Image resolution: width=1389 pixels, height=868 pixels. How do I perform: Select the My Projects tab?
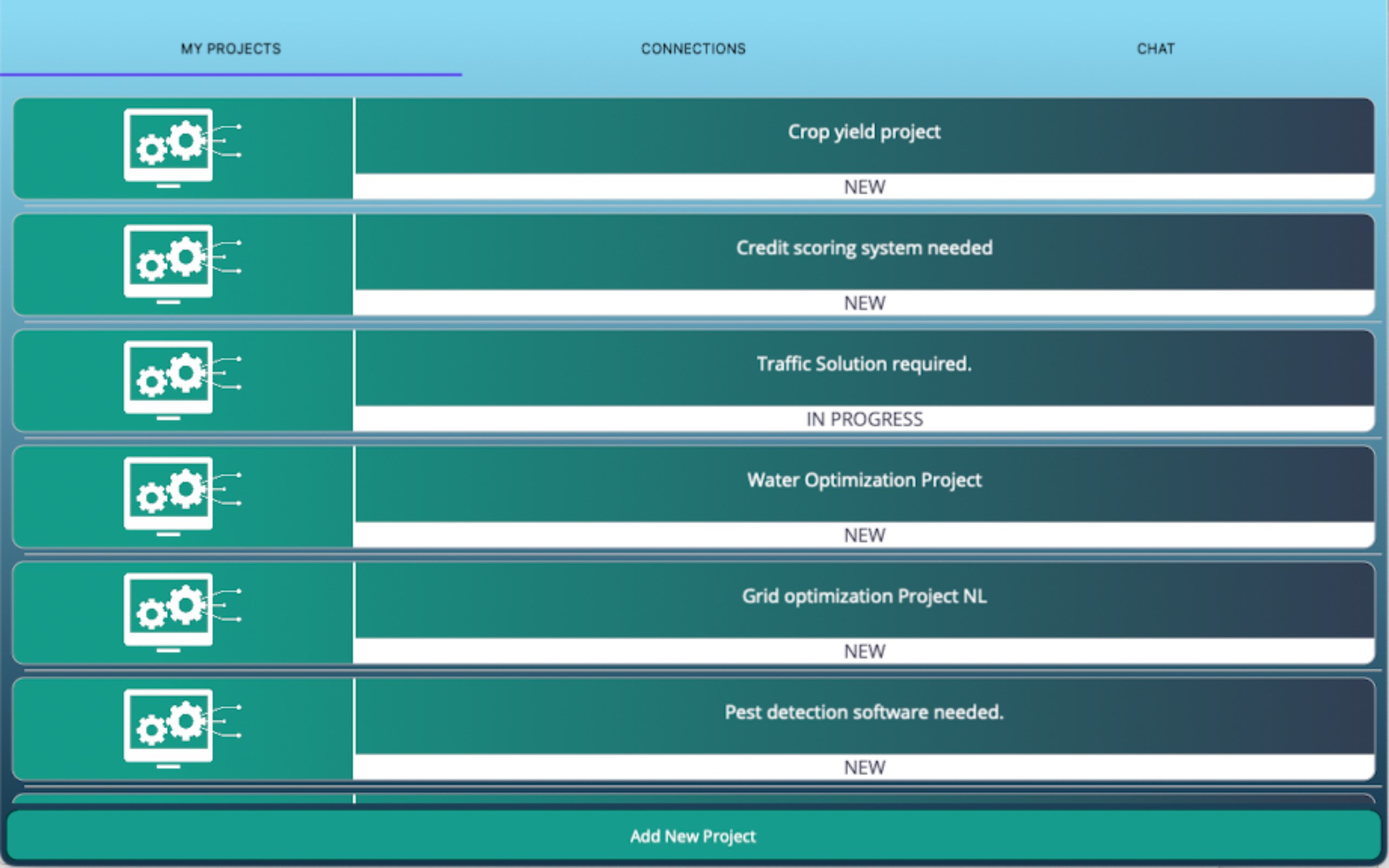[x=231, y=49]
